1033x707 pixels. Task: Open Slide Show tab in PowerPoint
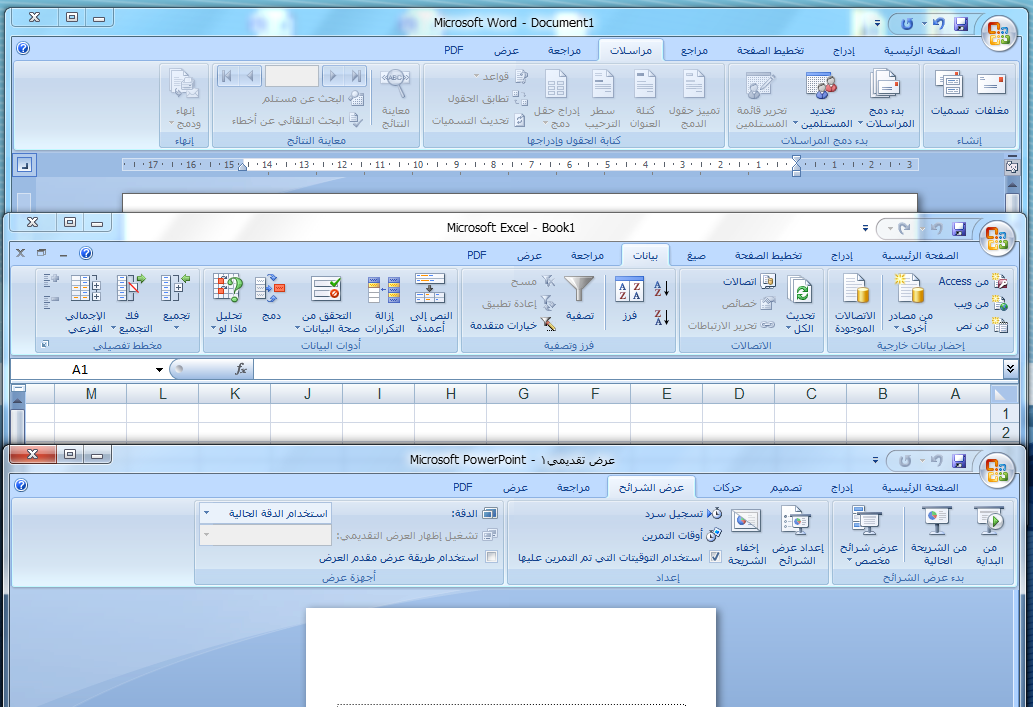(x=651, y=488)
